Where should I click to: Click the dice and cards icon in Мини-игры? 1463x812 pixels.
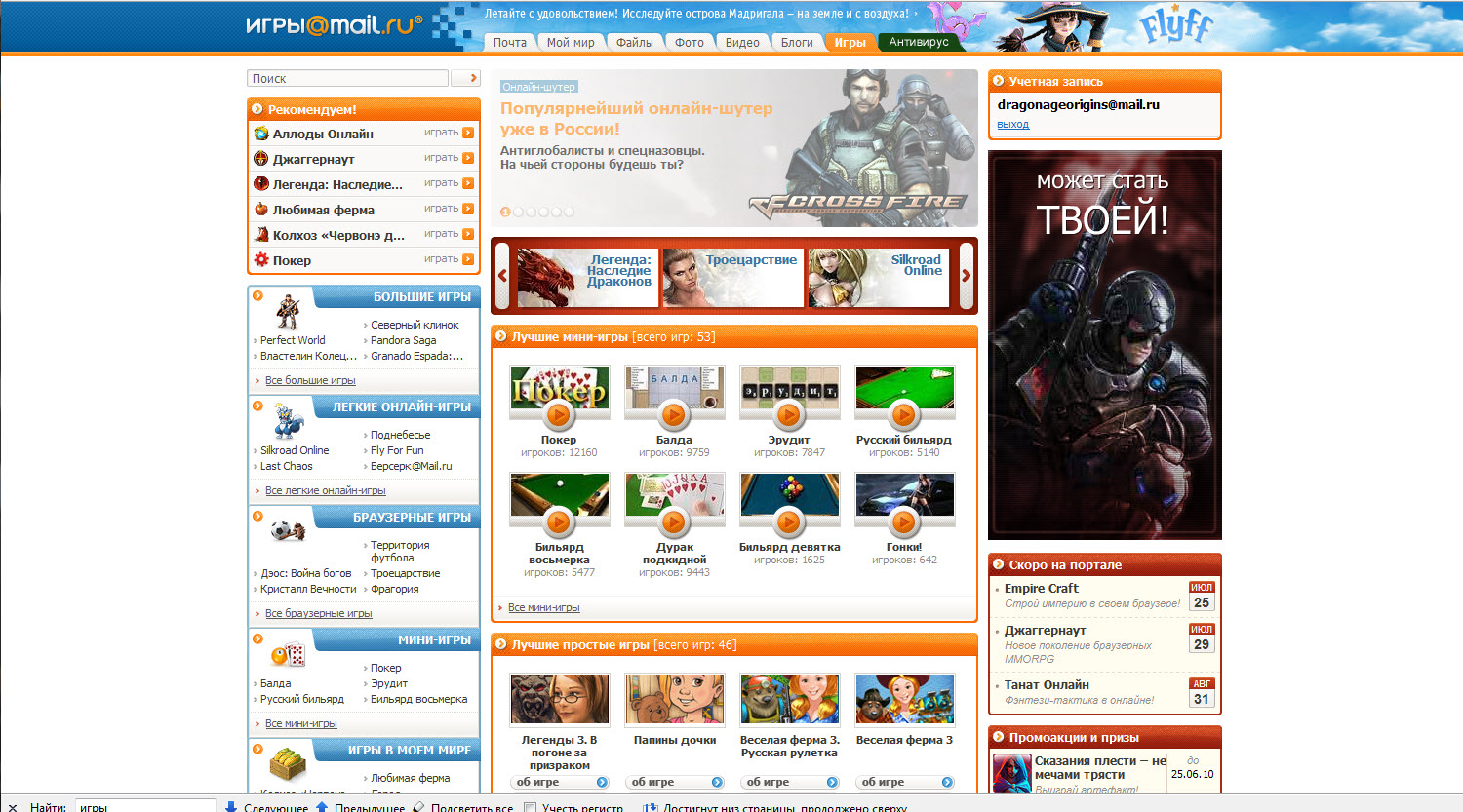[x=289, y=654]
